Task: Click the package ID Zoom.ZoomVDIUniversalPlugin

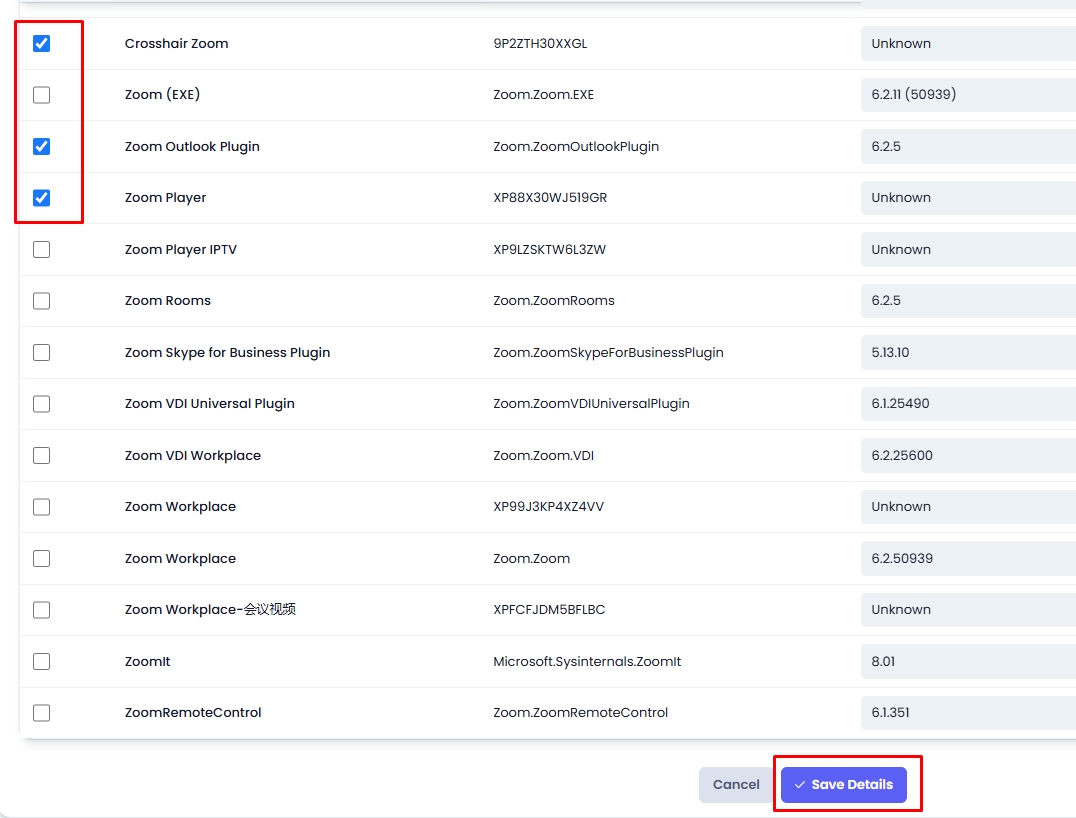Action: 592,404
